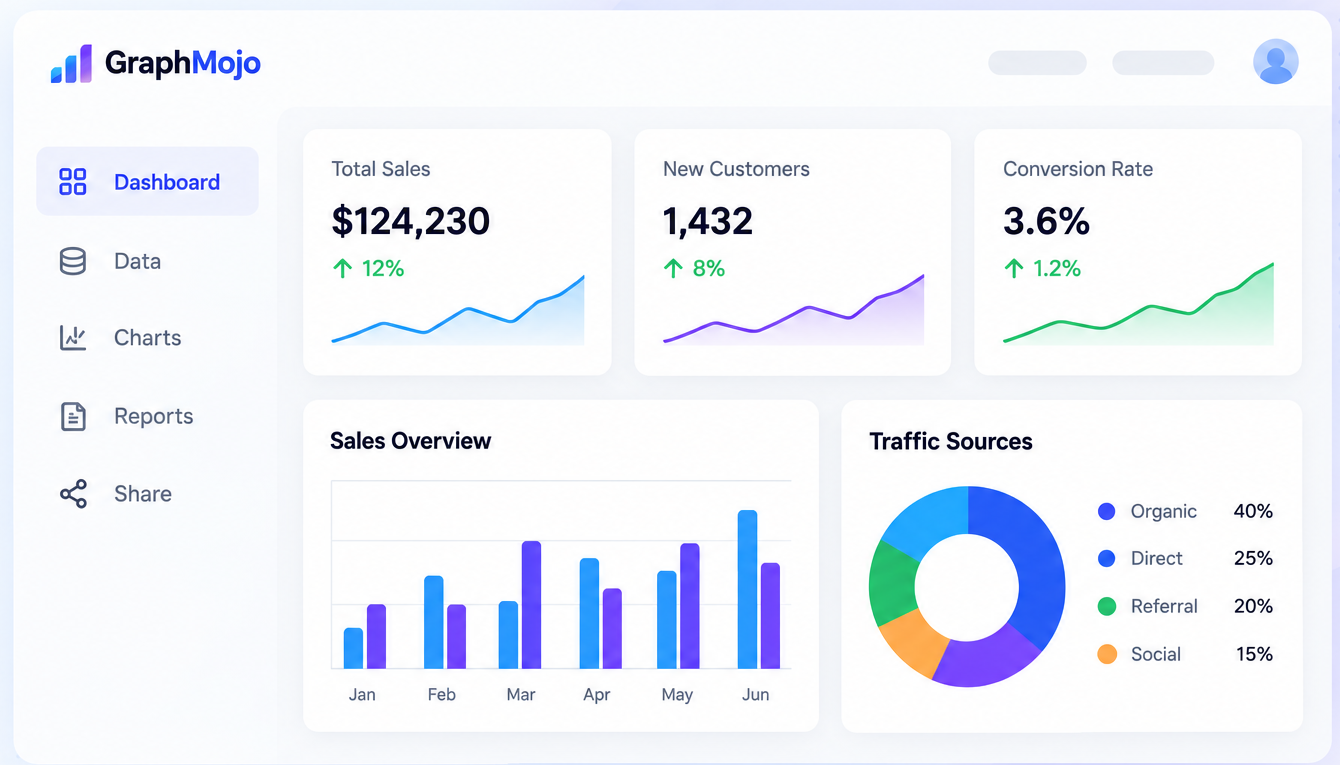Click the Charts graph icon

(x=73, y=338)
